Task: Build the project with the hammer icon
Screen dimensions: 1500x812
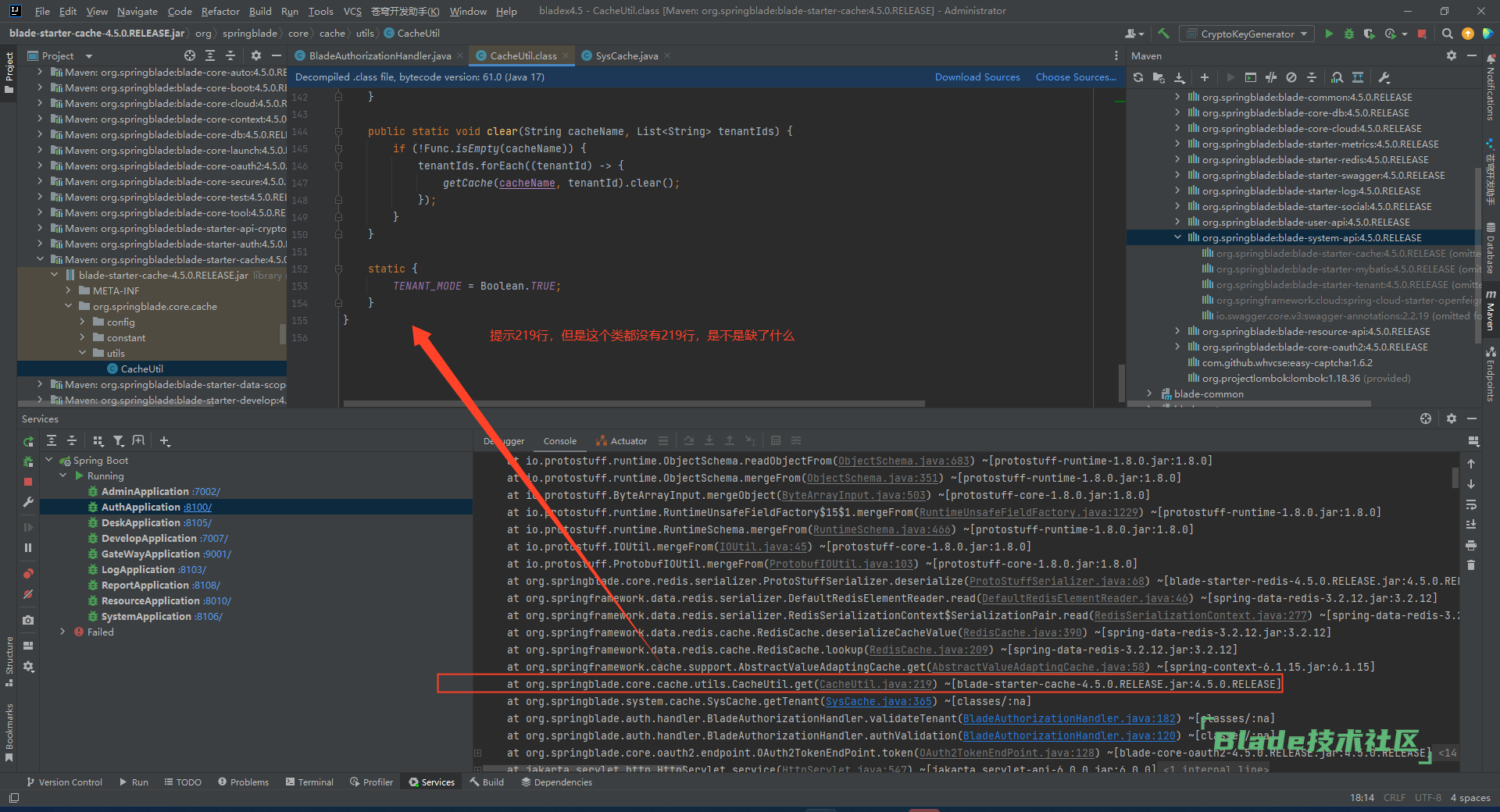Action: point(1164,34)
